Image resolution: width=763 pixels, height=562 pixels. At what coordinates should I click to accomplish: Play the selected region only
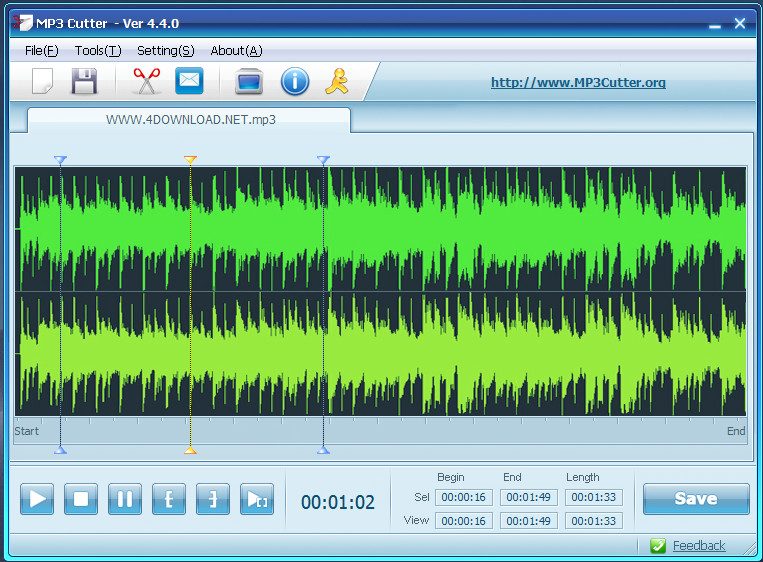pos(257,499)
